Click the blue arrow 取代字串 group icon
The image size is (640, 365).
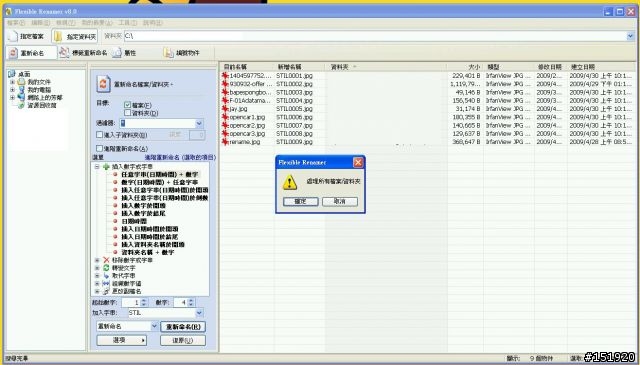[x=106, y=276]
